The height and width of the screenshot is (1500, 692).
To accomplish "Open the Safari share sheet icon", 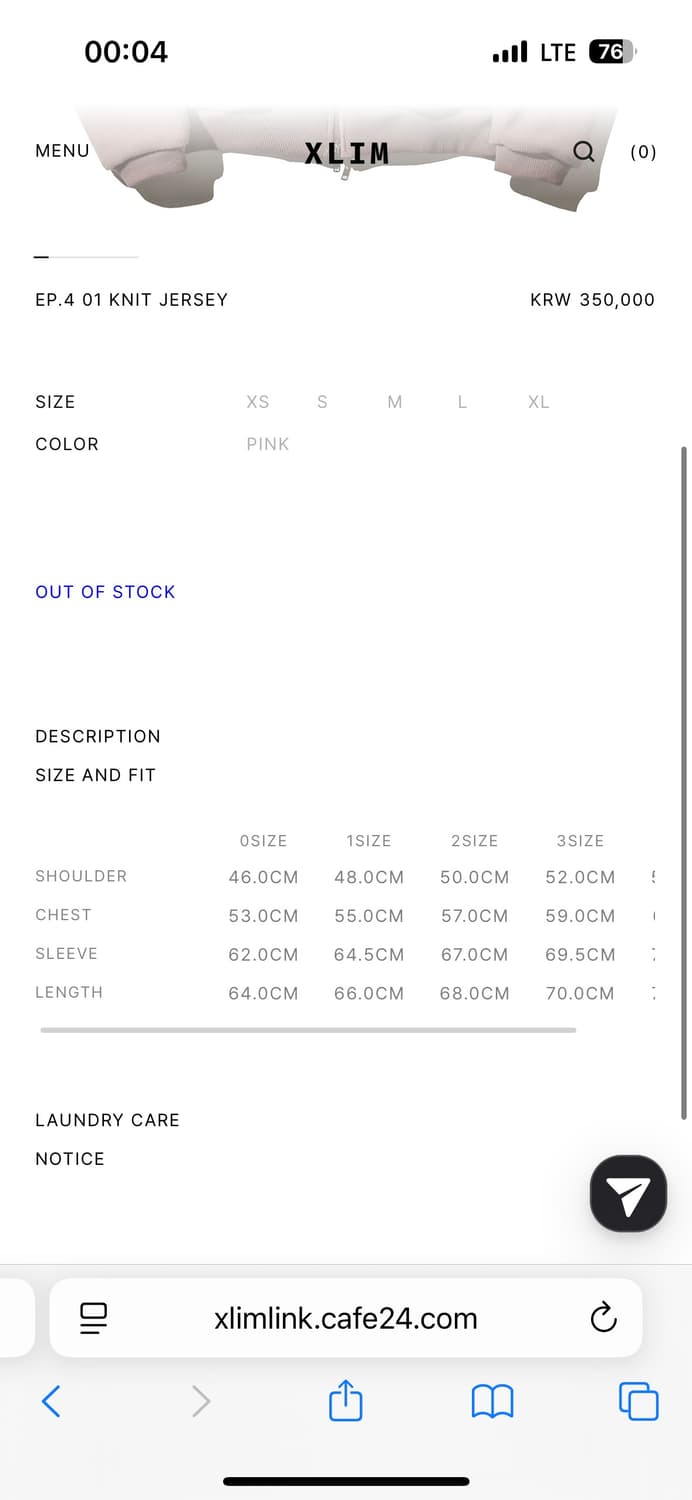I will tap(345, 1400).
